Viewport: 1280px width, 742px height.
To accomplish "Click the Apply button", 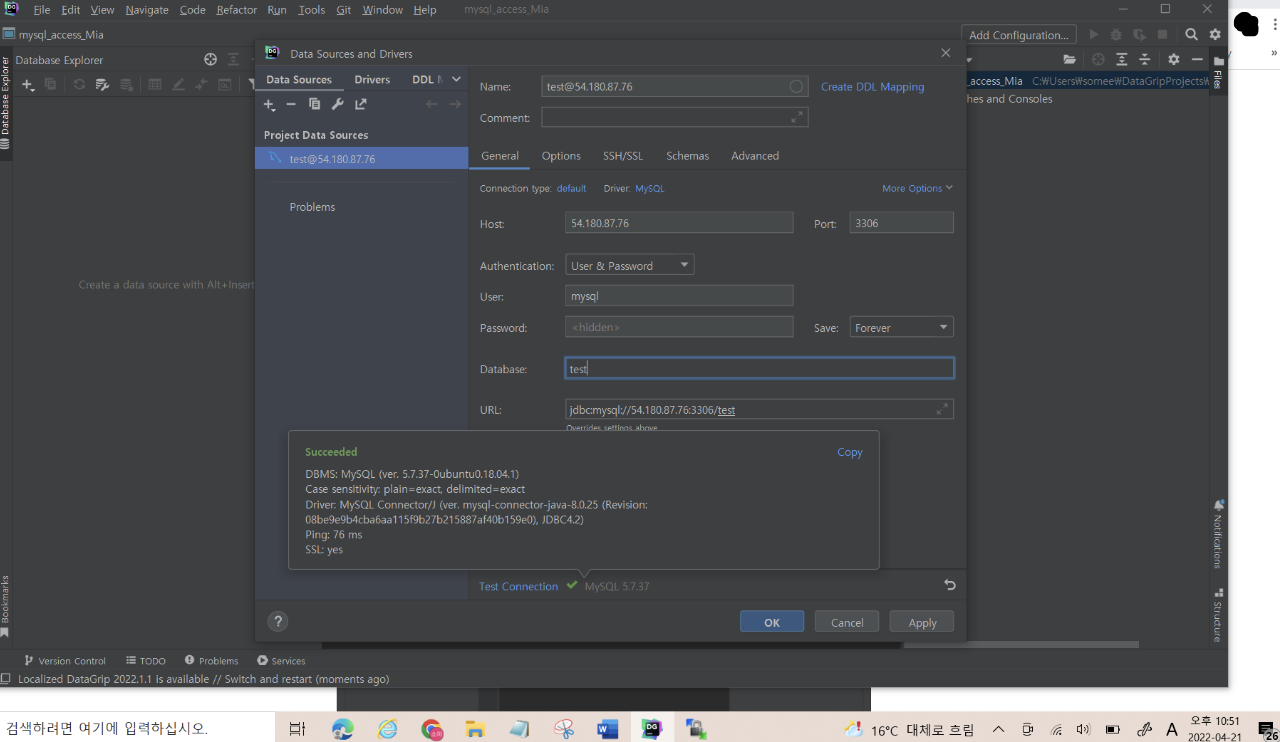I will click(x=922, y=622).
